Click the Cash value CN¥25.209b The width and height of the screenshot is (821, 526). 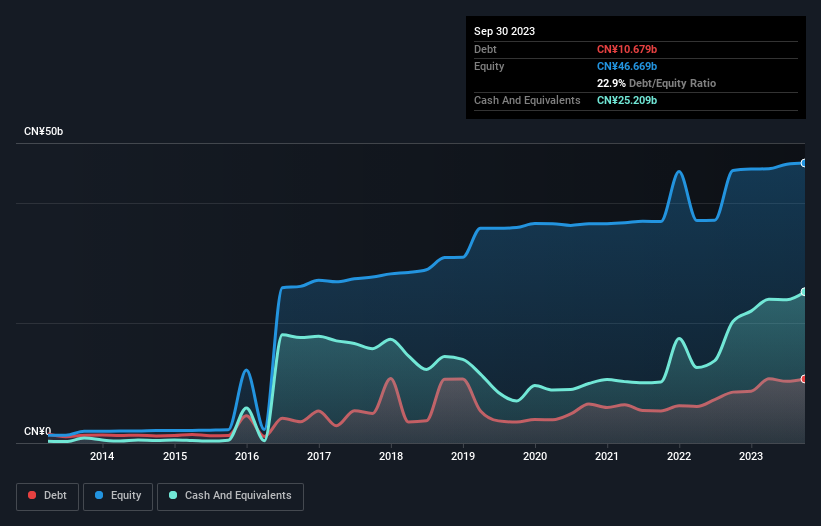(x=627, y=100)
